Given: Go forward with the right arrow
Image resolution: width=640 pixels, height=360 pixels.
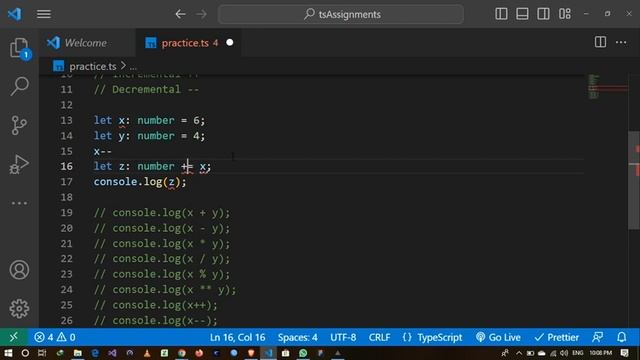Looking at the screenshot, I should coord(202,14).
